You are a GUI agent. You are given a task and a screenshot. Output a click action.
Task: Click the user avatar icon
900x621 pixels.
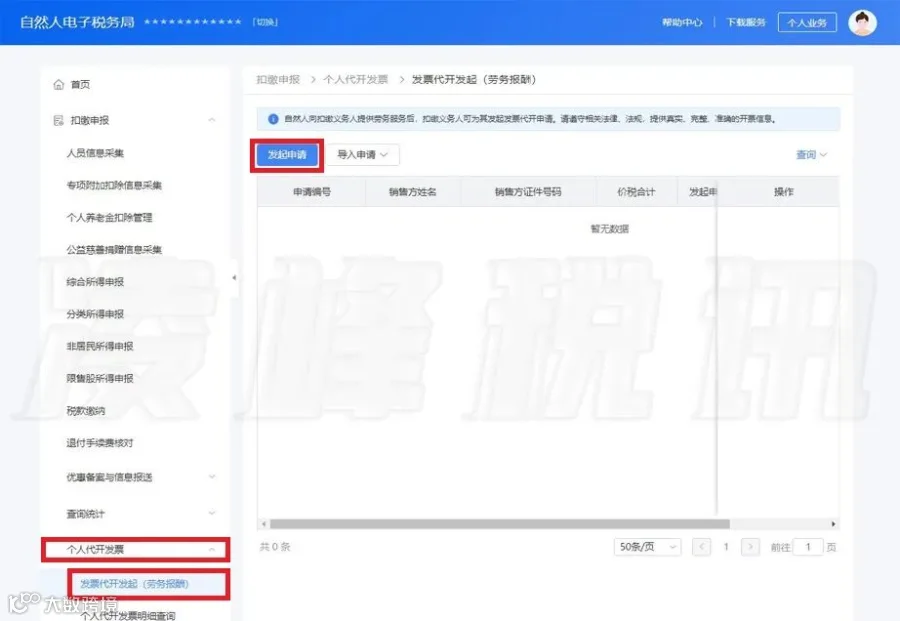click(862, 22)
